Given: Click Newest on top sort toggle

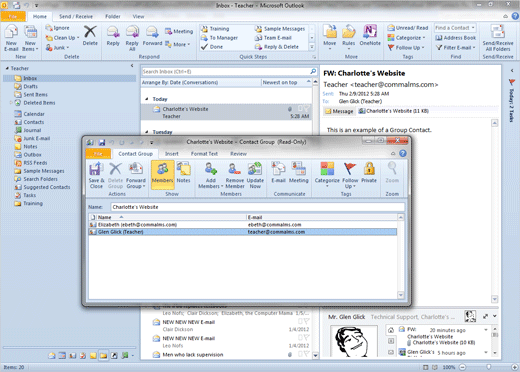Looking at the screenshot, I should click(x=287, y=82).
